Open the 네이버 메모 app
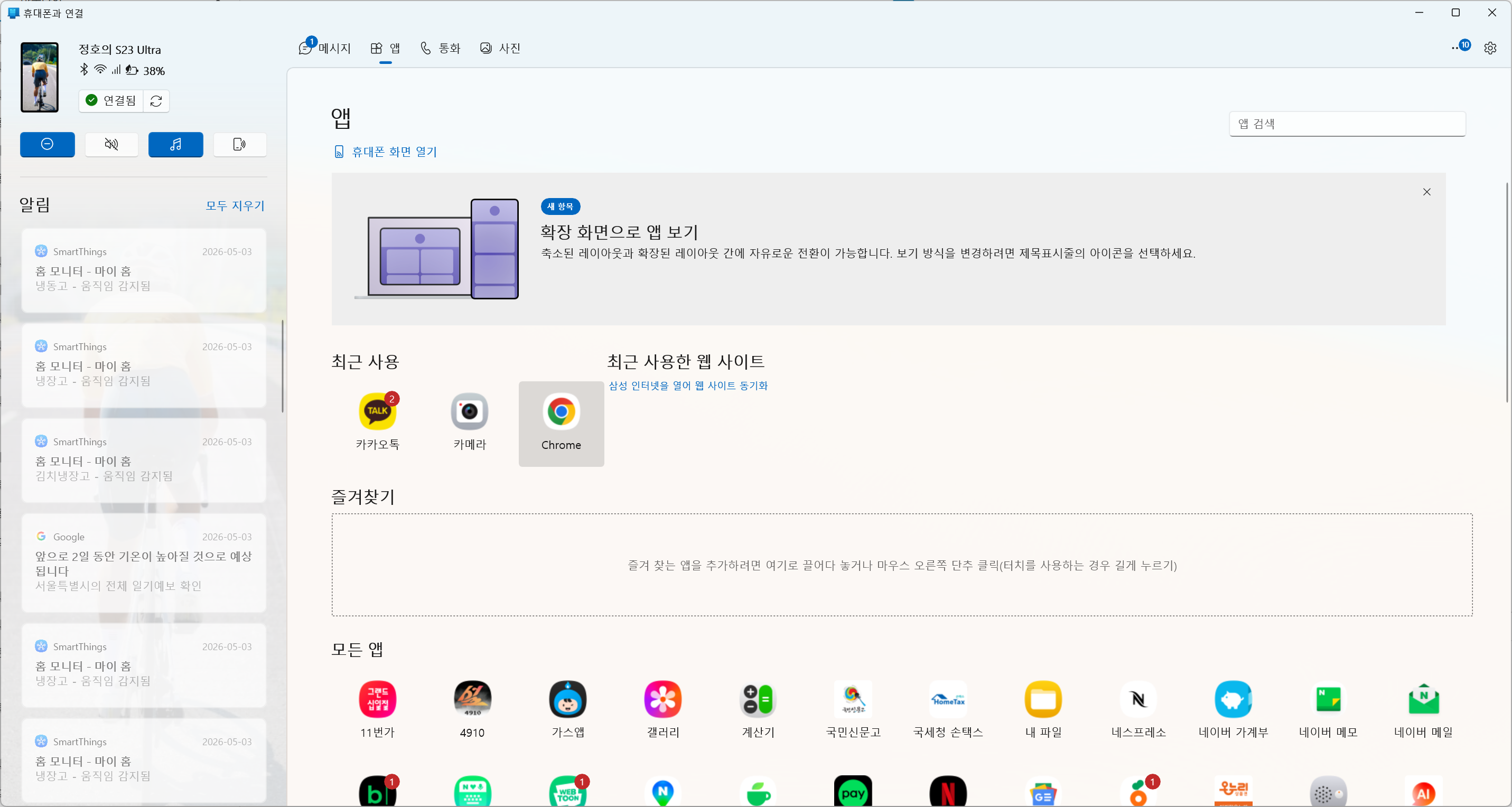This screenshot has height=807, width=1512. [x=1328, y=710]
